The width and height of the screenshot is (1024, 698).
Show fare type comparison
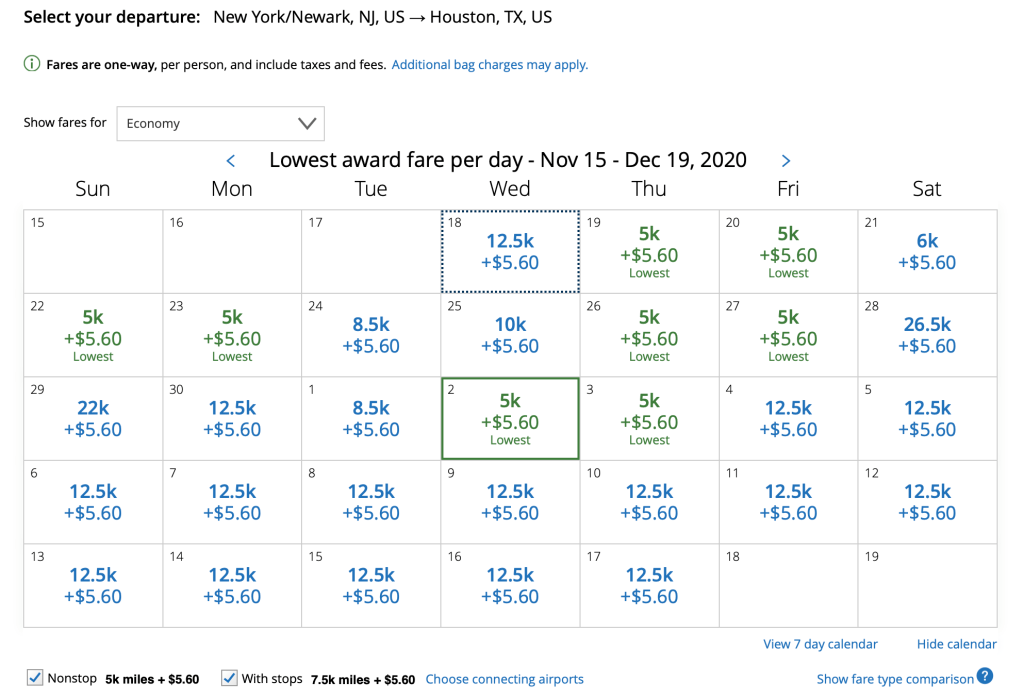click(x=895, y=679)
